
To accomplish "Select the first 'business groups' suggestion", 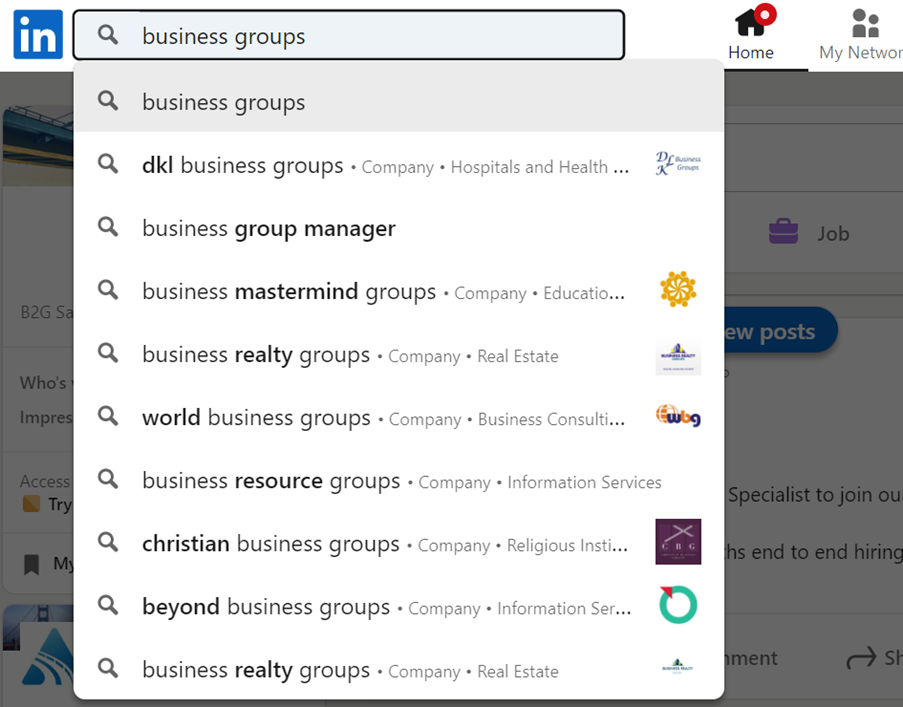I will [x=399, y=101].
